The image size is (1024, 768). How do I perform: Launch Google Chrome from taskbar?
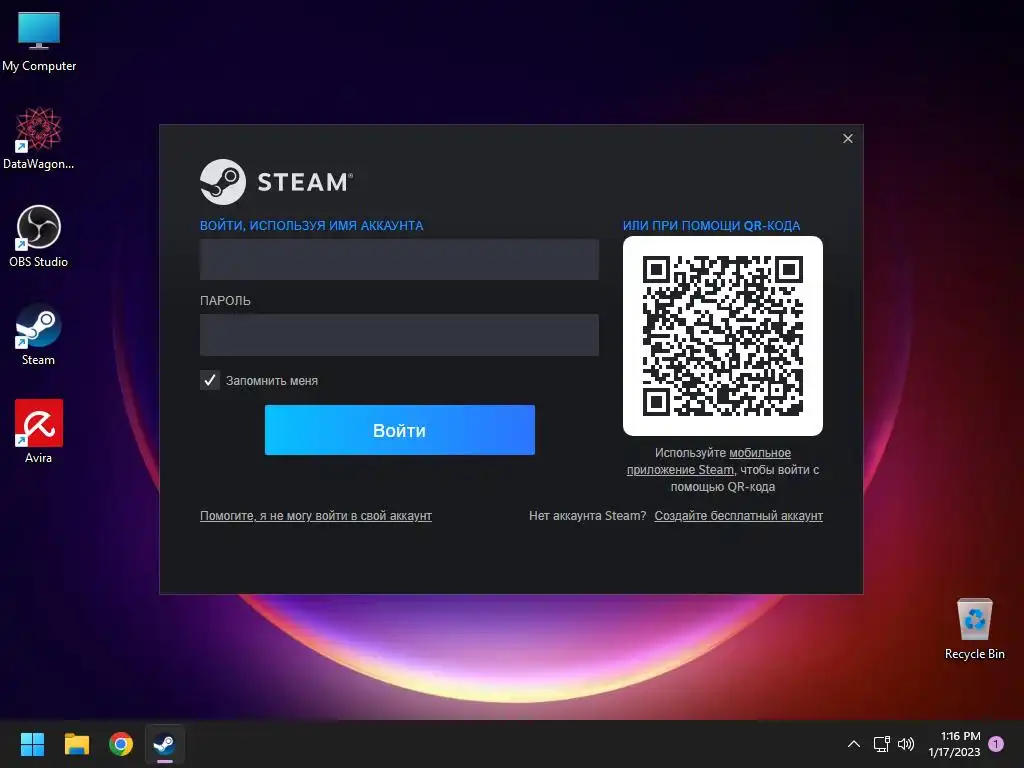point(121,744)
